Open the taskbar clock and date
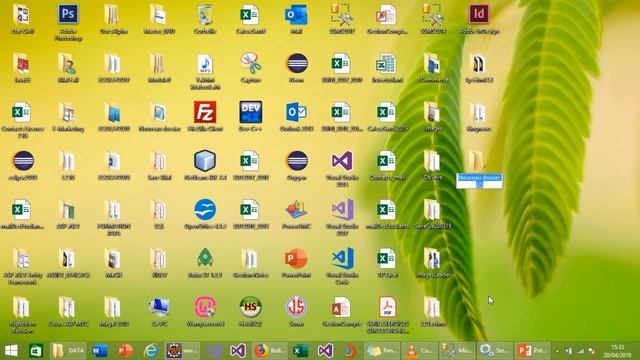 click(x=618, y=351)
